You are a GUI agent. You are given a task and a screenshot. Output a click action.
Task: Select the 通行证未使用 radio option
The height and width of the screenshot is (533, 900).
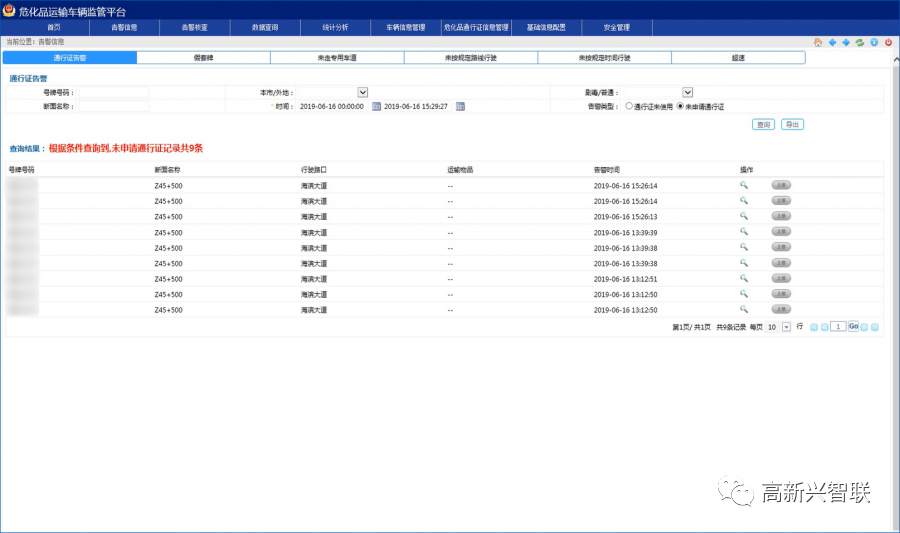pyautogui.click(x=629, y=106)
